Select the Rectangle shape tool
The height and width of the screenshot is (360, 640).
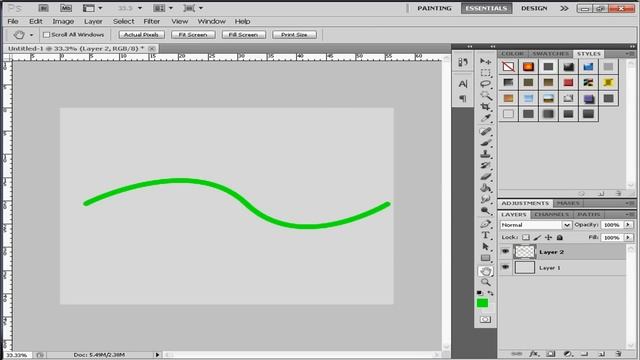point(485,258)
